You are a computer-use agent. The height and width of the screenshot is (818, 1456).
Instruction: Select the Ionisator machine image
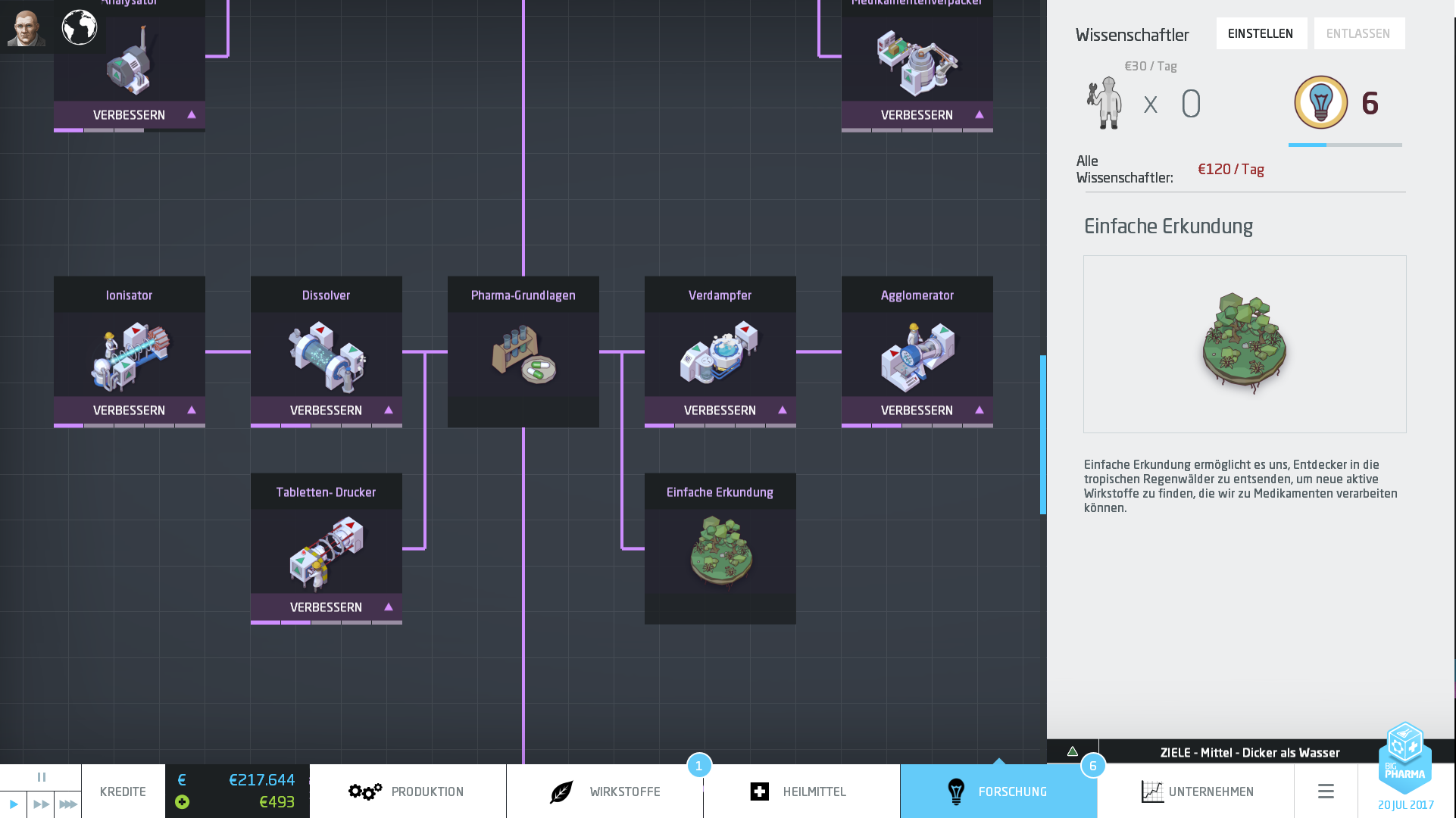tap(130, 355)
